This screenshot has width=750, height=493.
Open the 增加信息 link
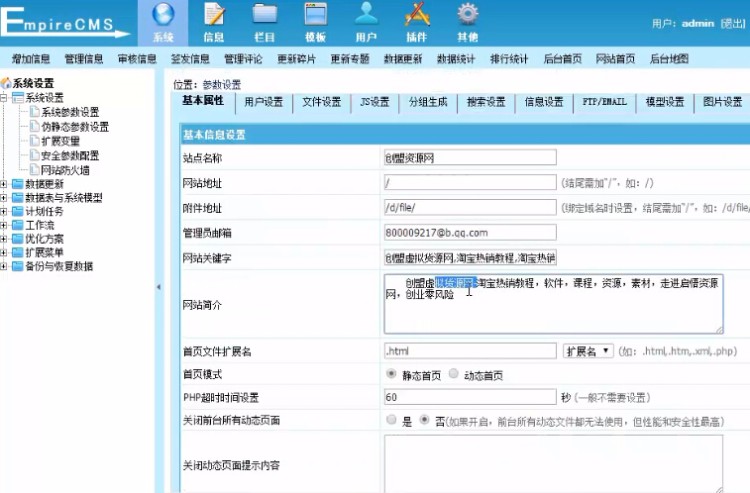pos(31,59)
